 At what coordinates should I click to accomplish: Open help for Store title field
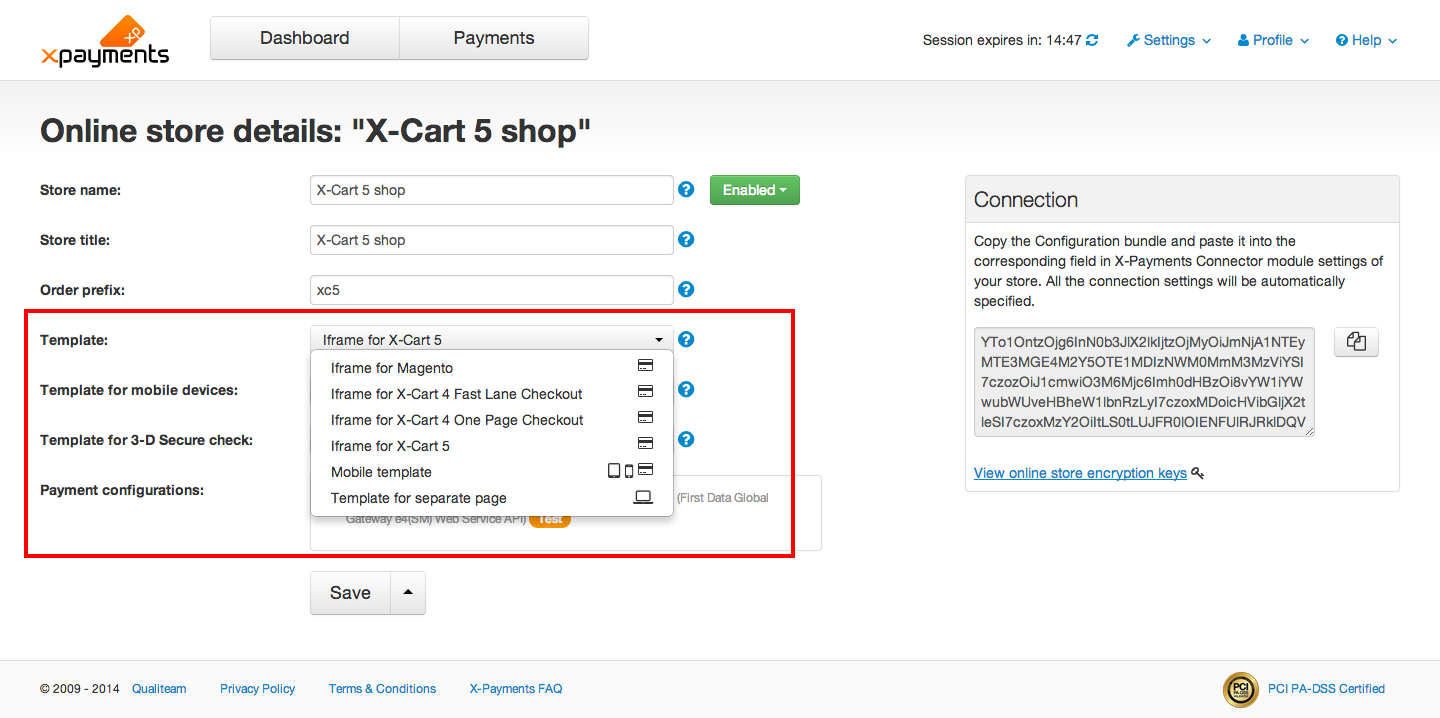pos(686,239)
